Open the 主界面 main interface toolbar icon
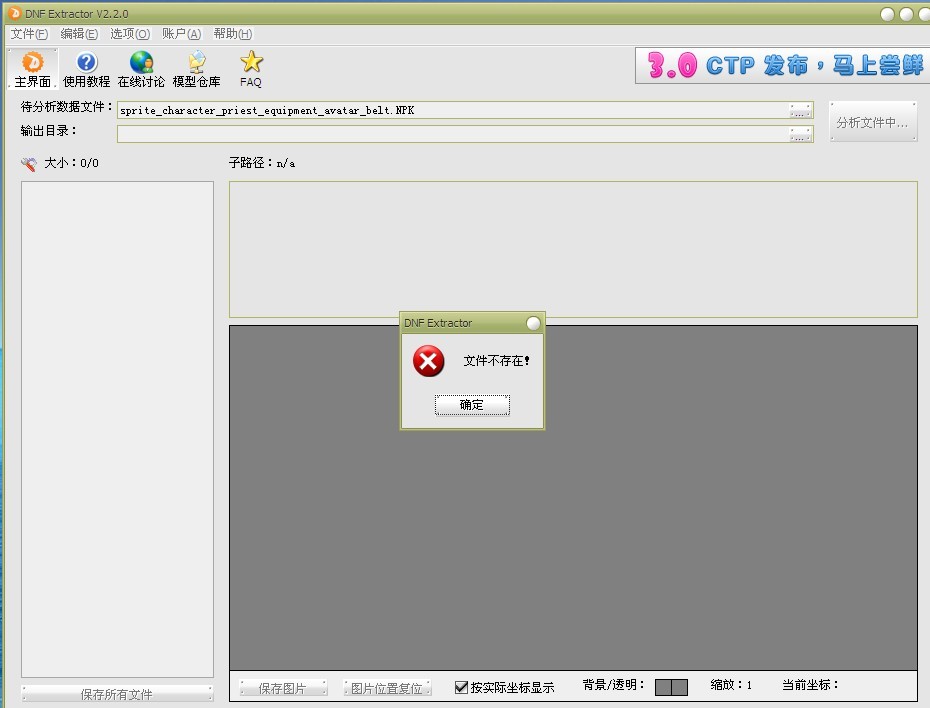The height and width of the screenshot is (708, 930). click(x=33, y=69)
